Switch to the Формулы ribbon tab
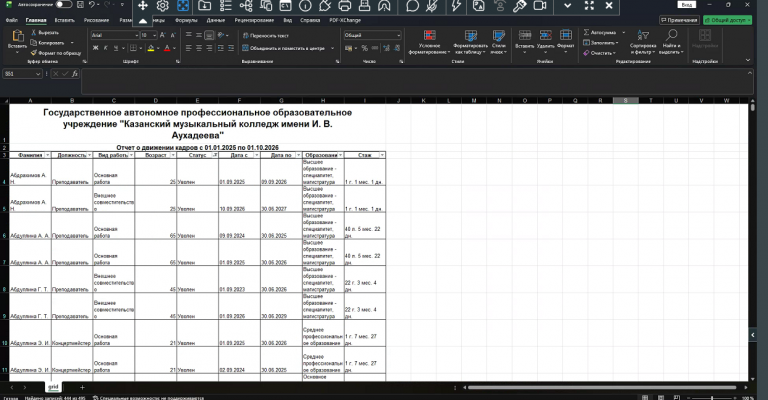Screen dimensions: 768x400 pos(186,21)
